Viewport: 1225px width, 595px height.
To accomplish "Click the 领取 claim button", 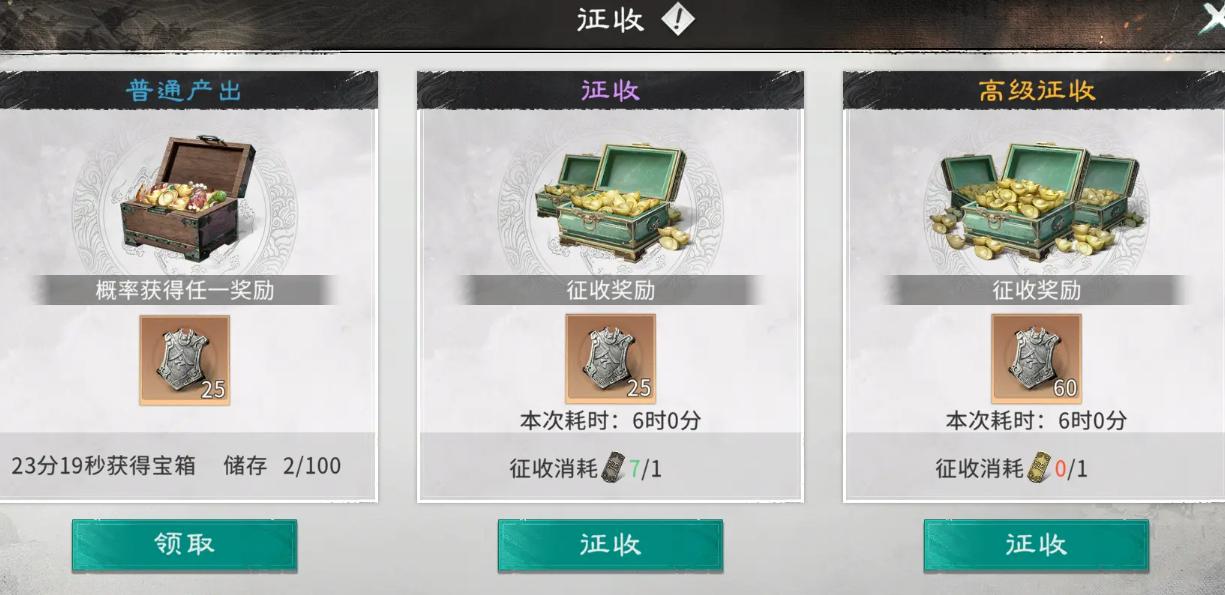I will [184, 545].
